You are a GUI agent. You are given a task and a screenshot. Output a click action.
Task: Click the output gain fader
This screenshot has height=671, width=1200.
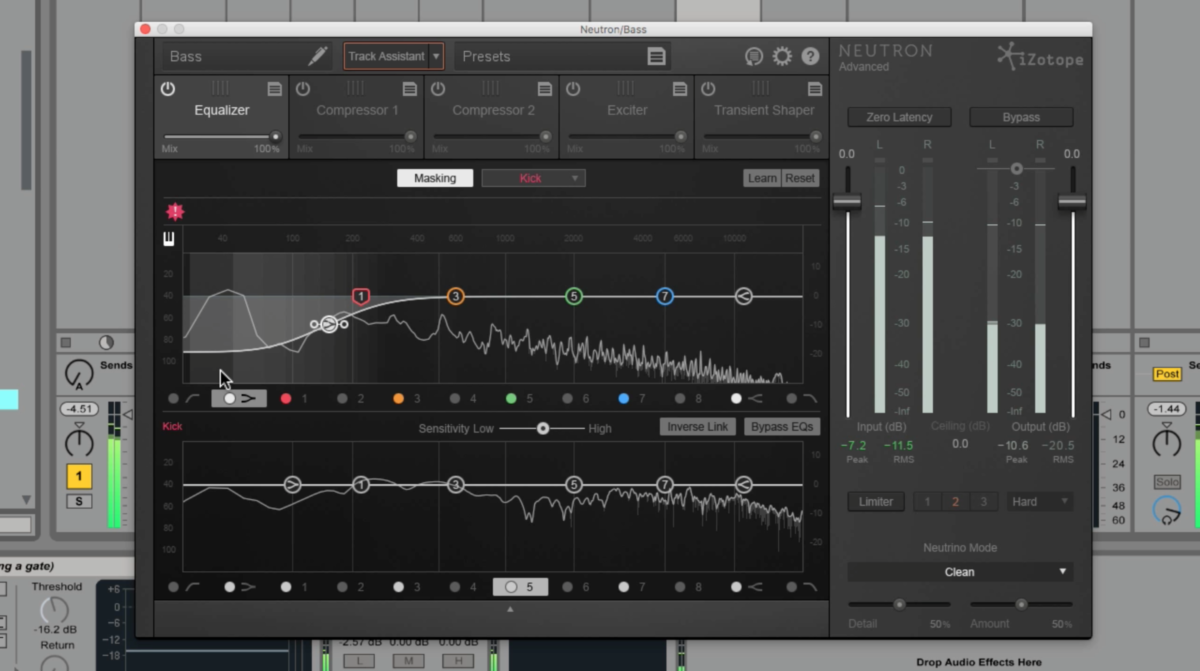click(x=1072, y=200)
